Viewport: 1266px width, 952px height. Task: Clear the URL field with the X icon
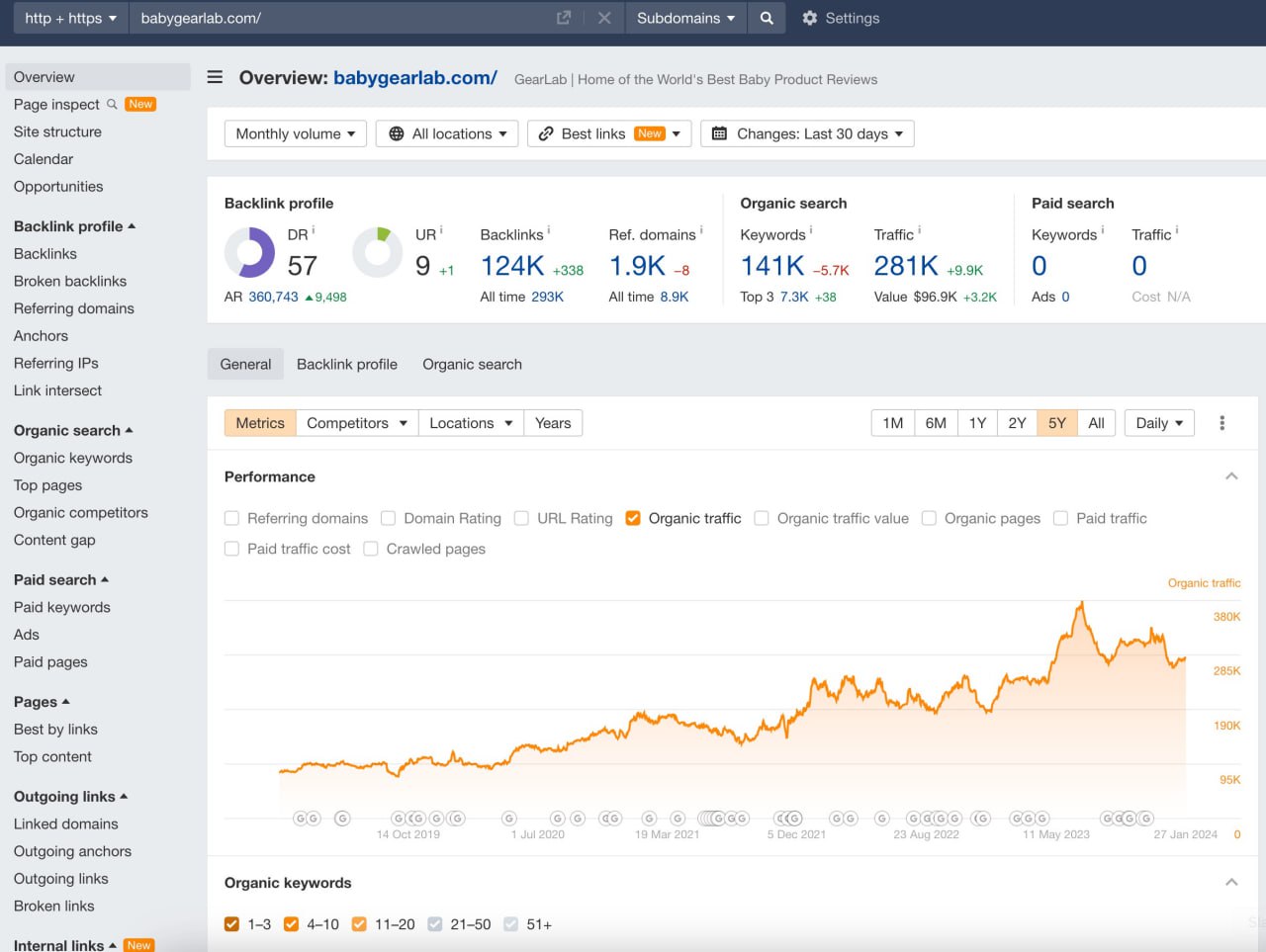coord(604,18)
